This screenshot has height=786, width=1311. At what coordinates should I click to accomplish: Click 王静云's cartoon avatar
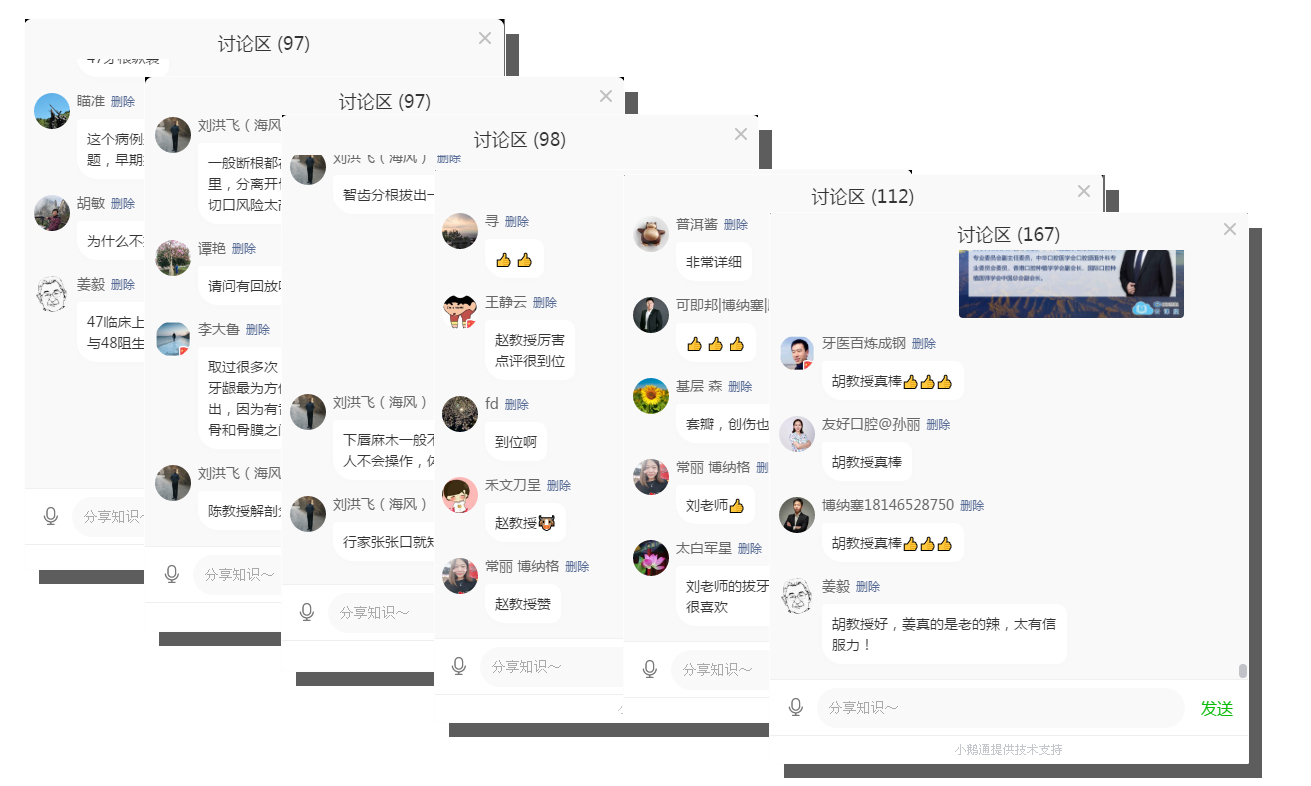coord(460,312)
